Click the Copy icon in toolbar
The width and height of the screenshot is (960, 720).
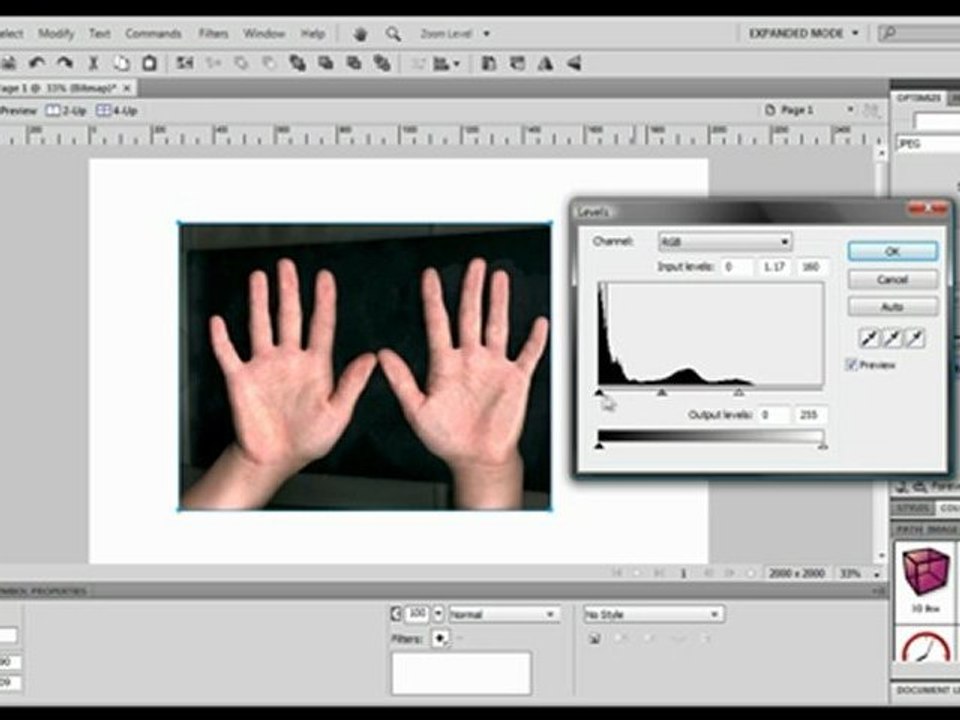pyautogui.click(x=122, y=63)
